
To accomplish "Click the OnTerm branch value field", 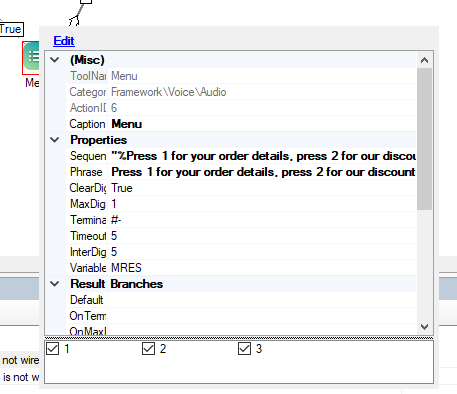I will coord(262,316).
